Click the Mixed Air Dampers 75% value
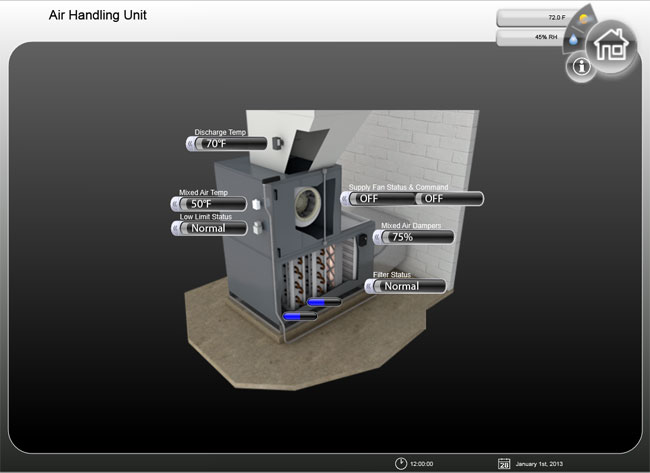 pos(414,237)
